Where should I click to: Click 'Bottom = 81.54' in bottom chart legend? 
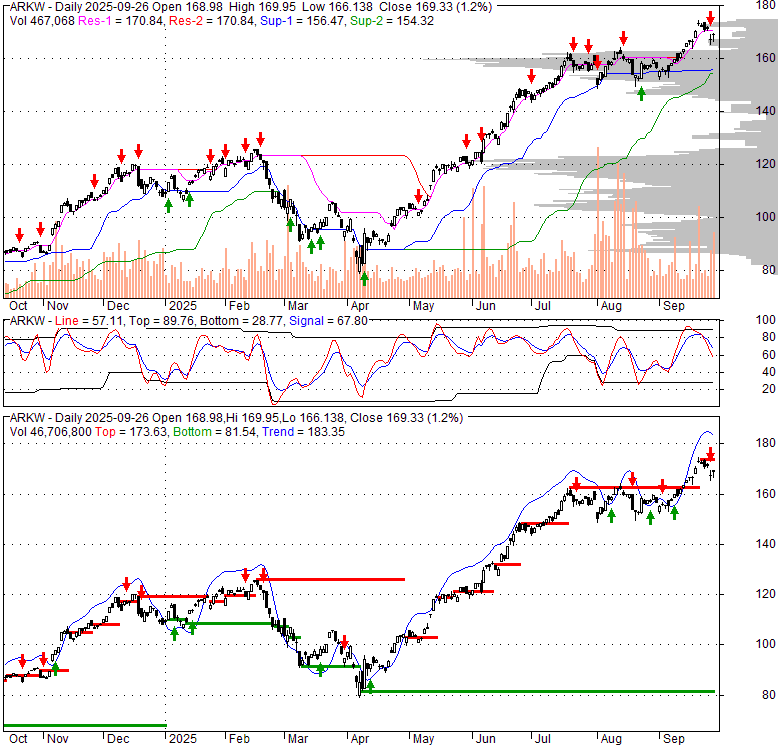coord(215,432)
